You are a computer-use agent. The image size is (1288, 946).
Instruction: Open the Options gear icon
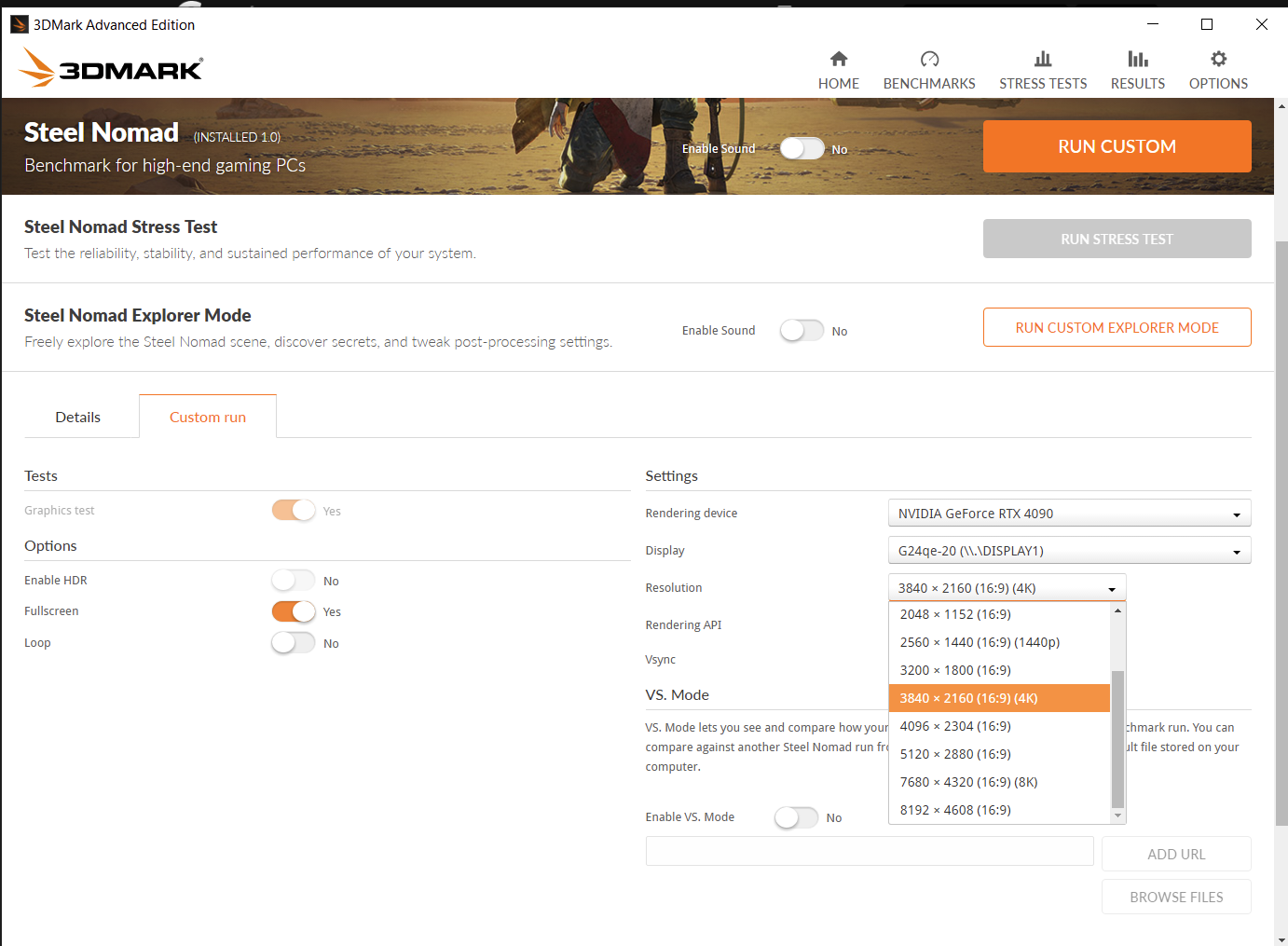point(1218,59)
